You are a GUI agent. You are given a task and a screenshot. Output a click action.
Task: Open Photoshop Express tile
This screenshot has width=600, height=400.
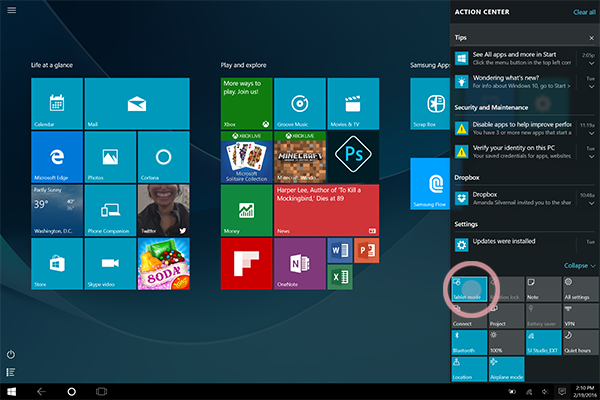[353, 157]
